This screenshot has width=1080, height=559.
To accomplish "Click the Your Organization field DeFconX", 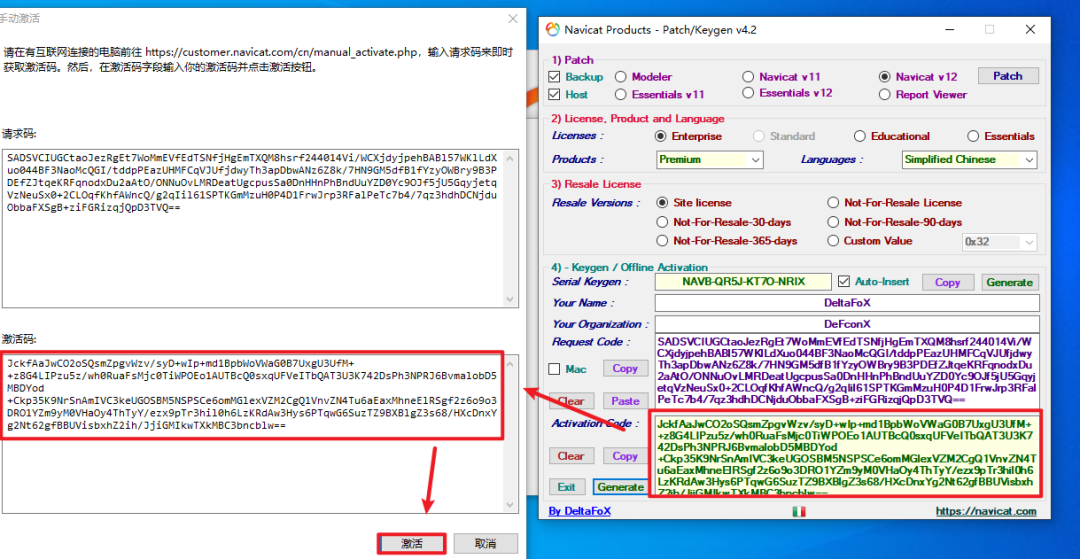I will (847, 324).
